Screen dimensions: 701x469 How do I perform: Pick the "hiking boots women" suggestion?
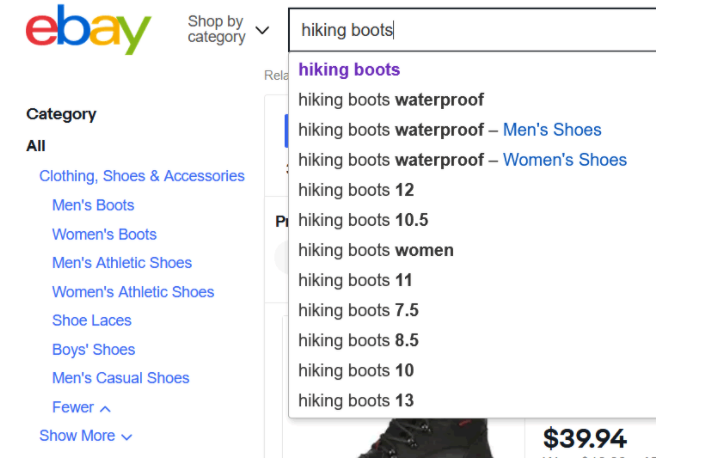(376, 250)
